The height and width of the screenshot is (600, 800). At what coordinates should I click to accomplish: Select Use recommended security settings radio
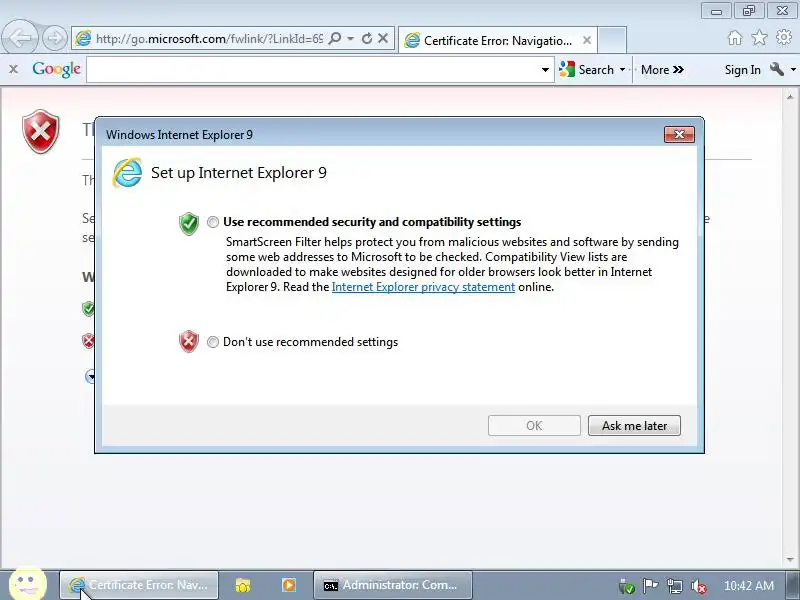click(x=213, y=222)
